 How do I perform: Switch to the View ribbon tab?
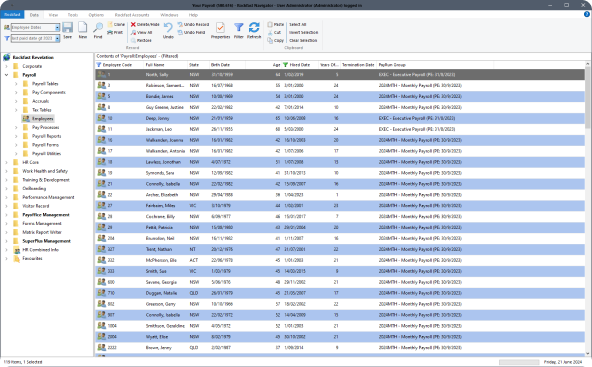click(53, 15)
